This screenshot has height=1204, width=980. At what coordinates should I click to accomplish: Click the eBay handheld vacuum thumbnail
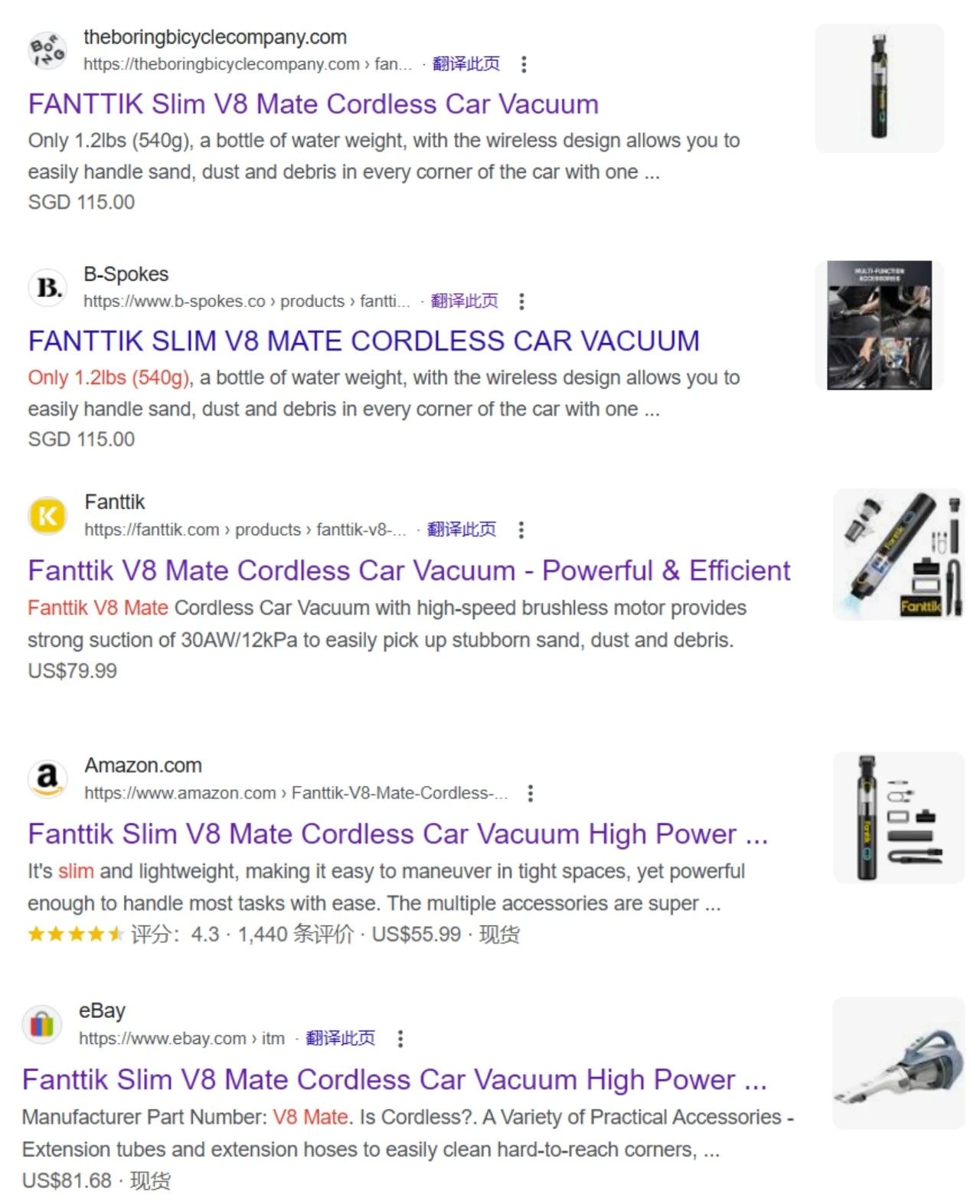point(899,1062)
